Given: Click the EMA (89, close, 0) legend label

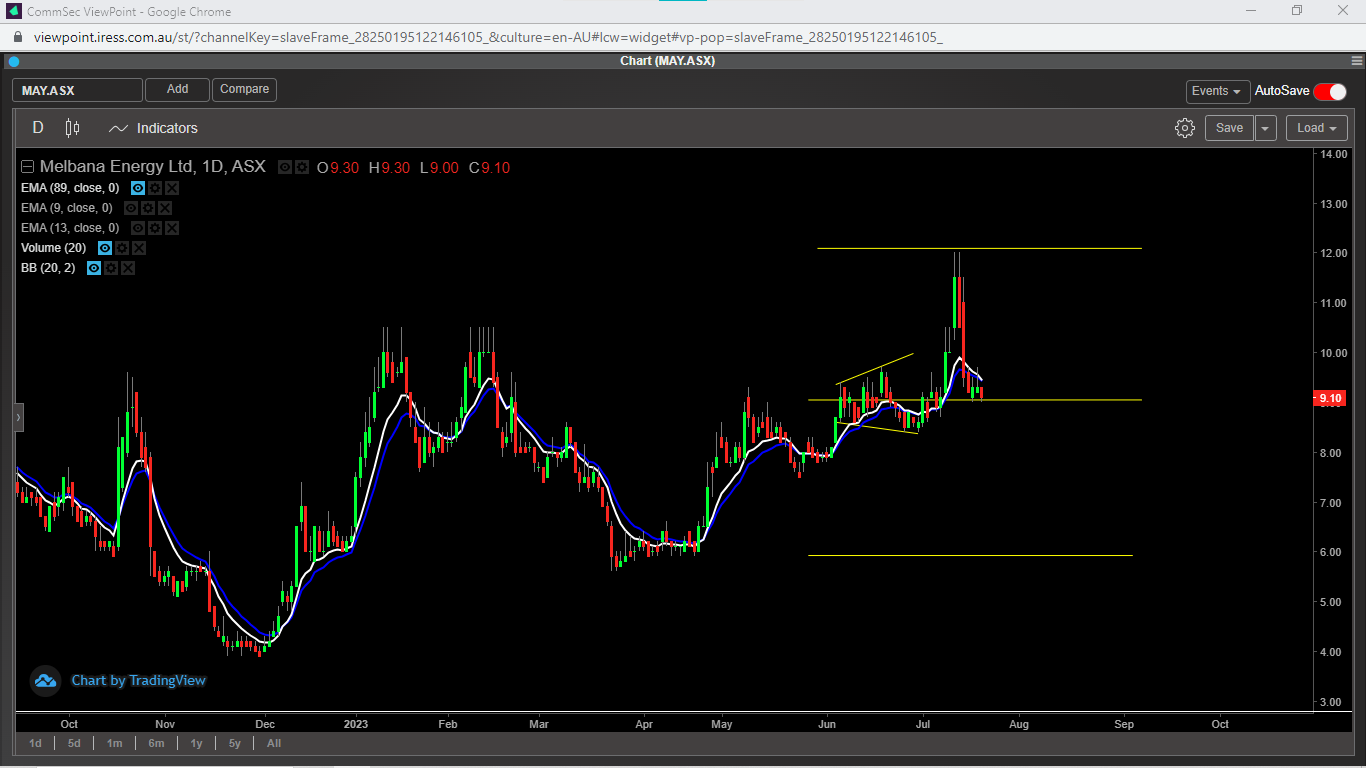Looking at the screenshot, I should [x=70, y=188].
